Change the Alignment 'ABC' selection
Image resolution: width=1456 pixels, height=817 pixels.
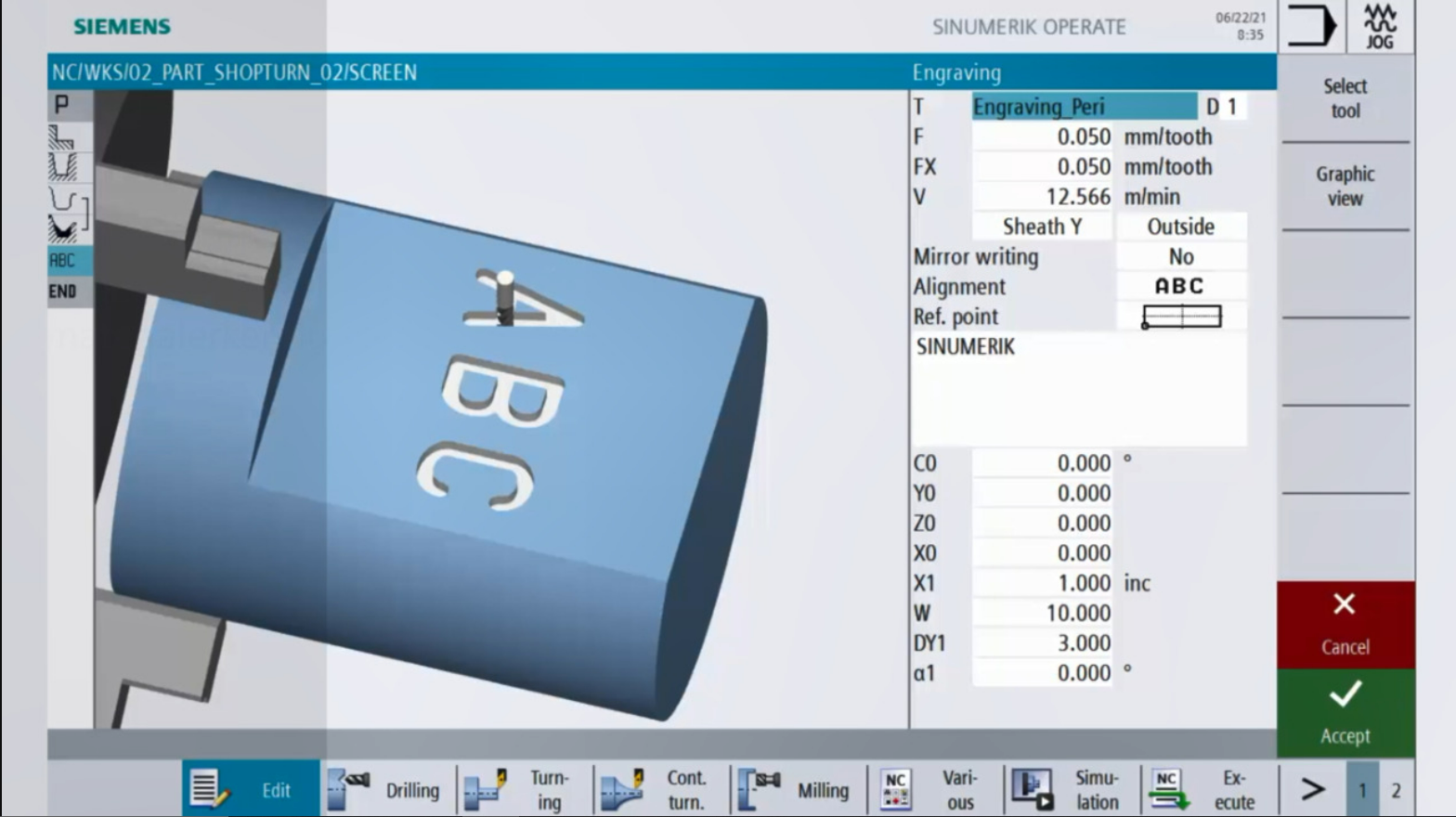pyautogui.click(x=1181, y=286)
